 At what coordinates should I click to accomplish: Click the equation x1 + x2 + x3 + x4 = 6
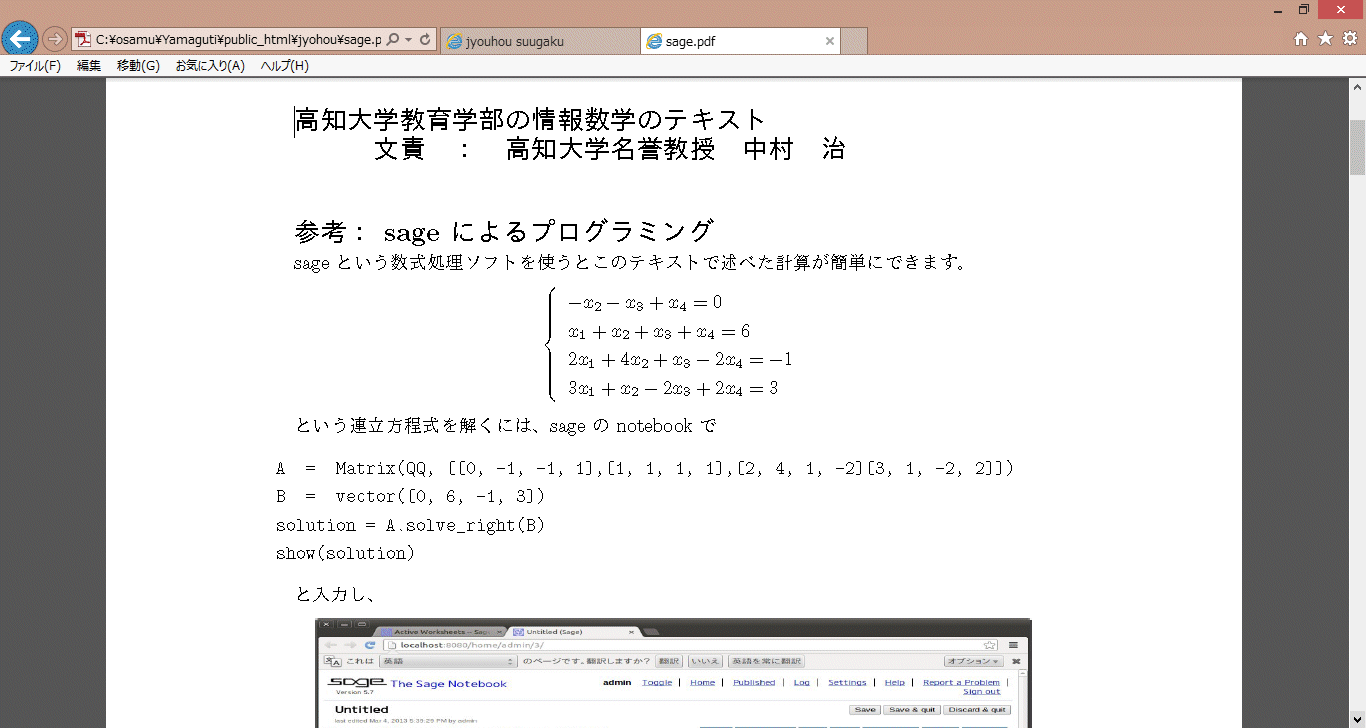tap(659, 332)
